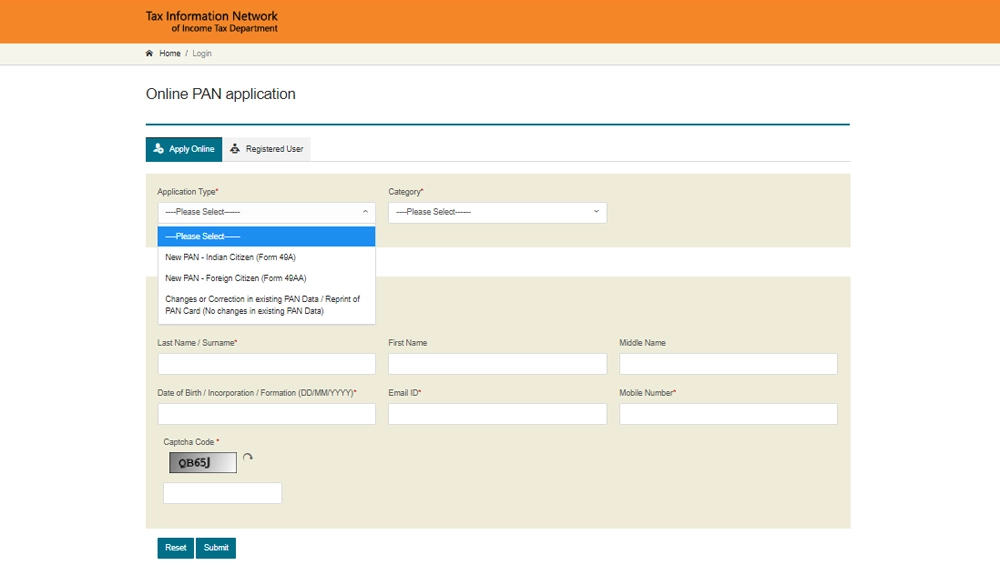Select the Date of Birth input field

point(266,414)
